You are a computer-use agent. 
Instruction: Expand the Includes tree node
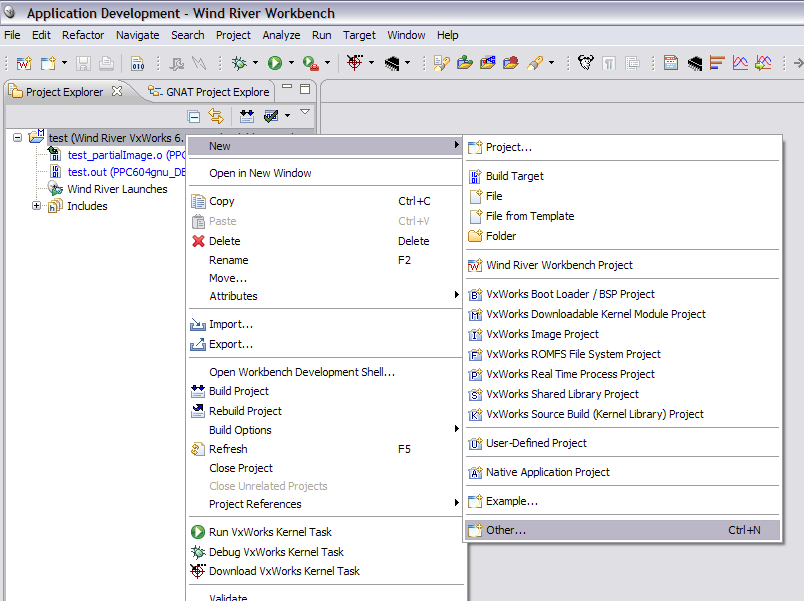click(x=36, y=206)
